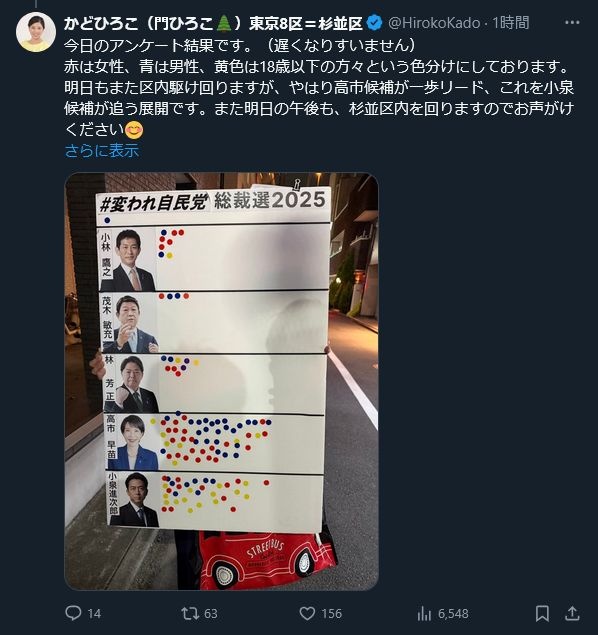Open the @HirokoKado handle link
This screenshot has width=598, height=635.
tap(434, 23)
